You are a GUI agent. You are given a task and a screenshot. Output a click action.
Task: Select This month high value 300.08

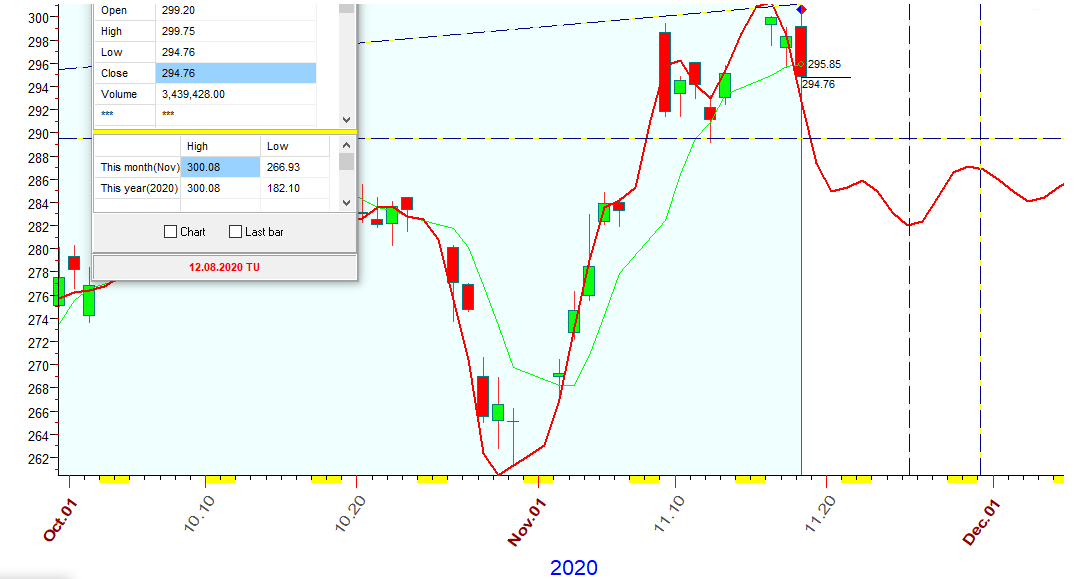pyautogui.click(x=220, y=167)
